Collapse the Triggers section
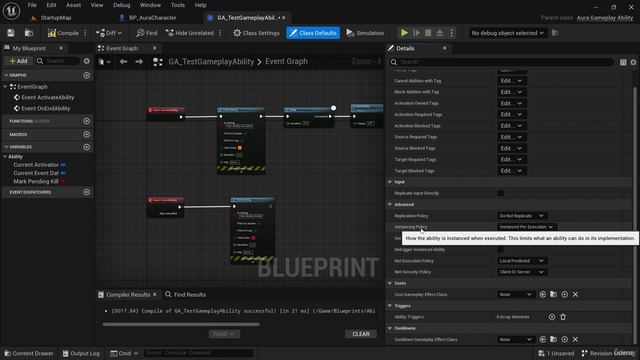This screenshot has height=360, width=640. pyautogui.click(x=389, y=305)
